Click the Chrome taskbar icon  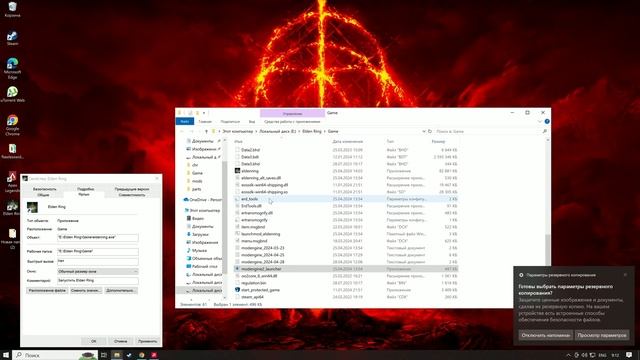coord(142,355)
